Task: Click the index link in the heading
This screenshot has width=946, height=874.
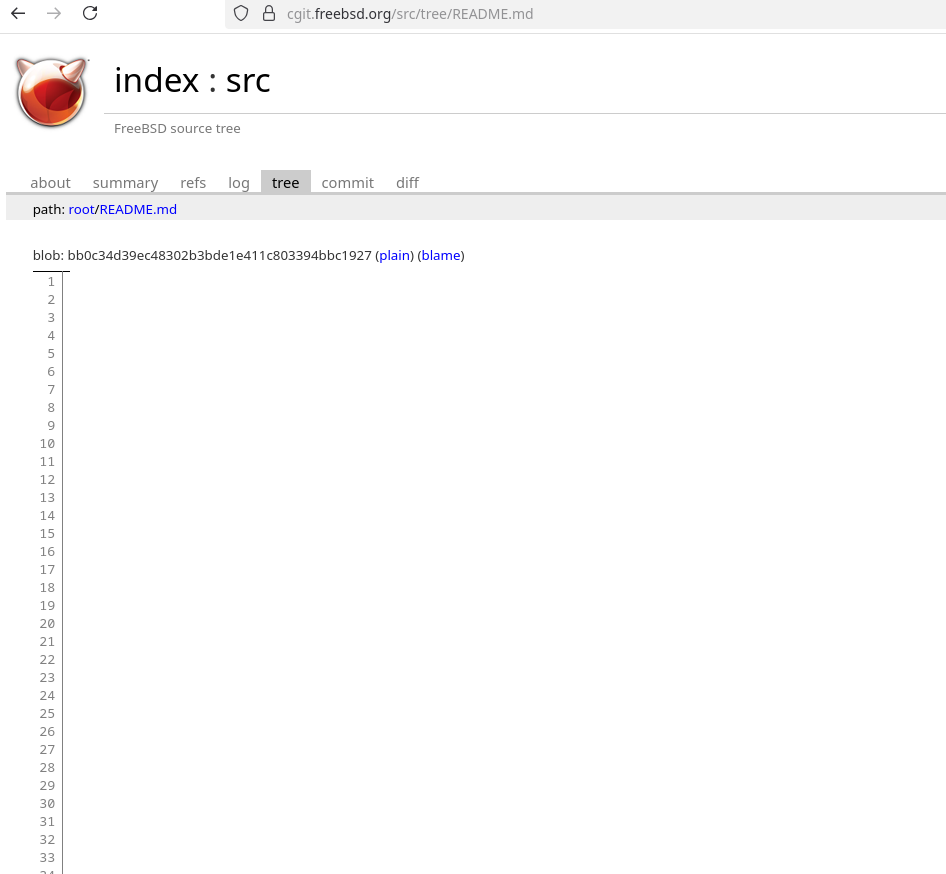Action: tap(156, 80)
